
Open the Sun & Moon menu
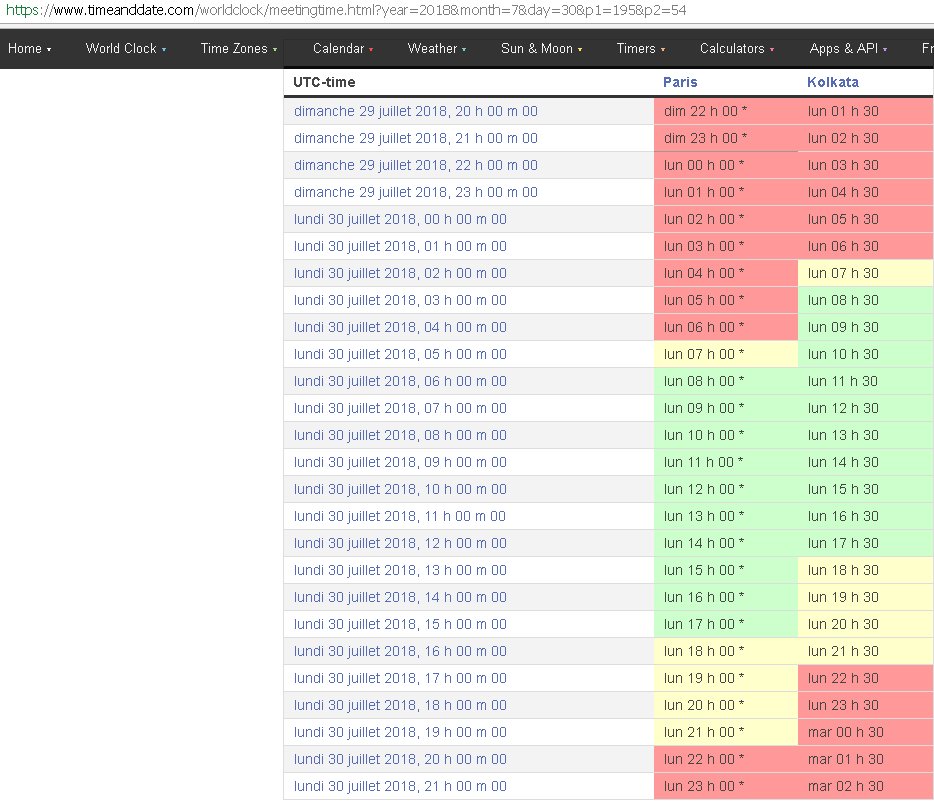[x=541, y=49]
